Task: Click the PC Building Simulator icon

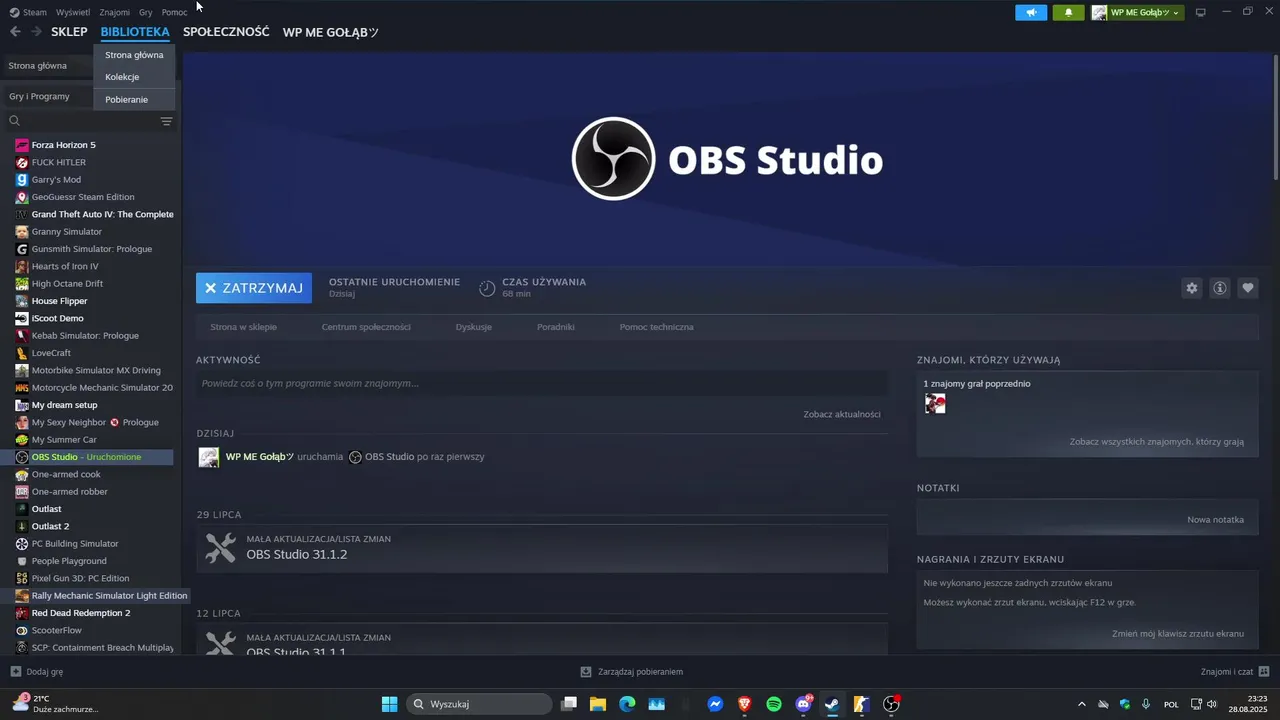Action: coord(22,544)
